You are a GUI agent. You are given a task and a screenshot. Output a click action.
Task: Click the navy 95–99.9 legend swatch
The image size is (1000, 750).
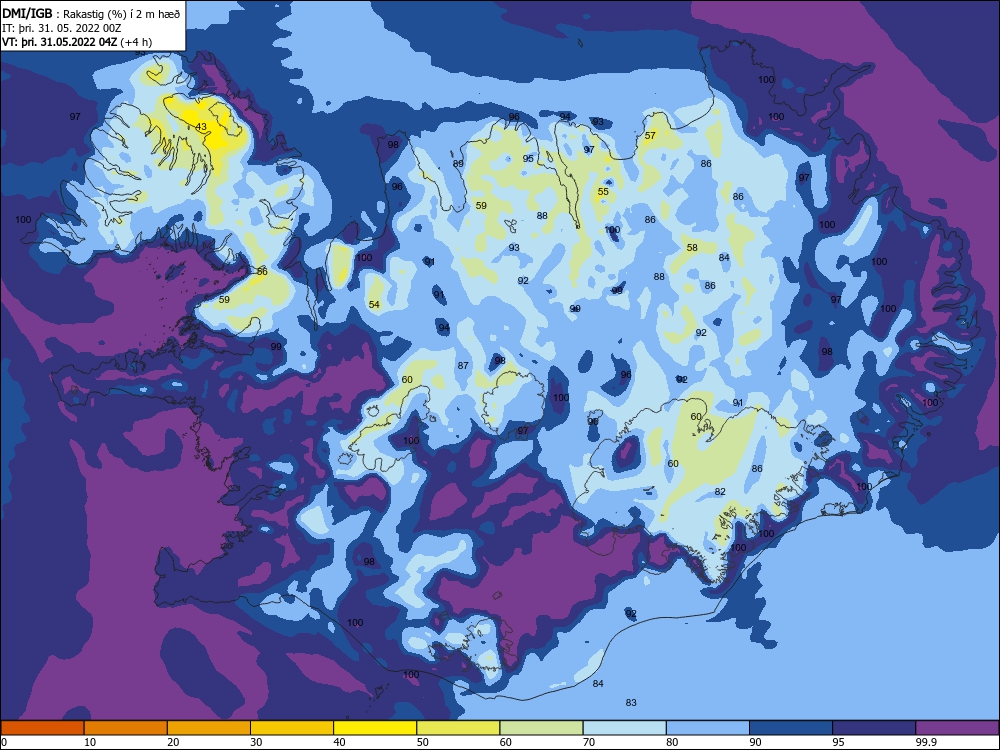(874, 728)
